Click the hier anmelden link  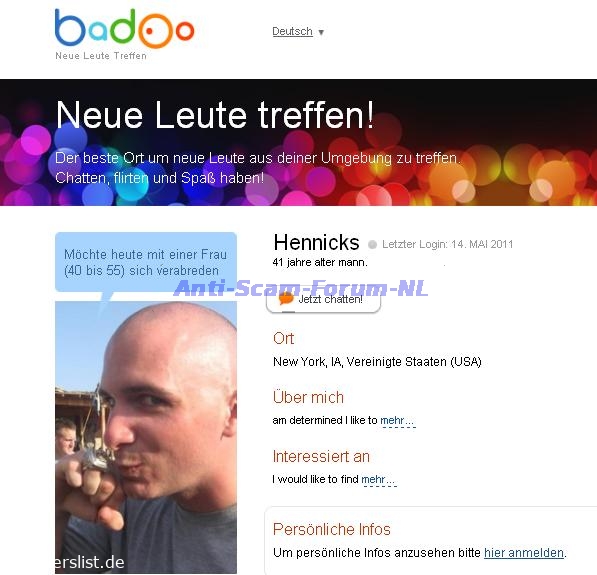click(x=524, y=553)
